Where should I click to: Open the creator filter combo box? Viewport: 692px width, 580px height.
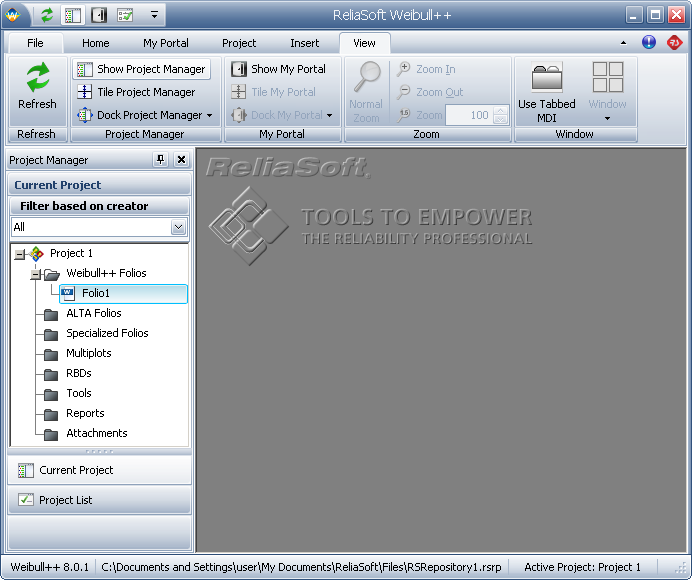tap(178, 227)
